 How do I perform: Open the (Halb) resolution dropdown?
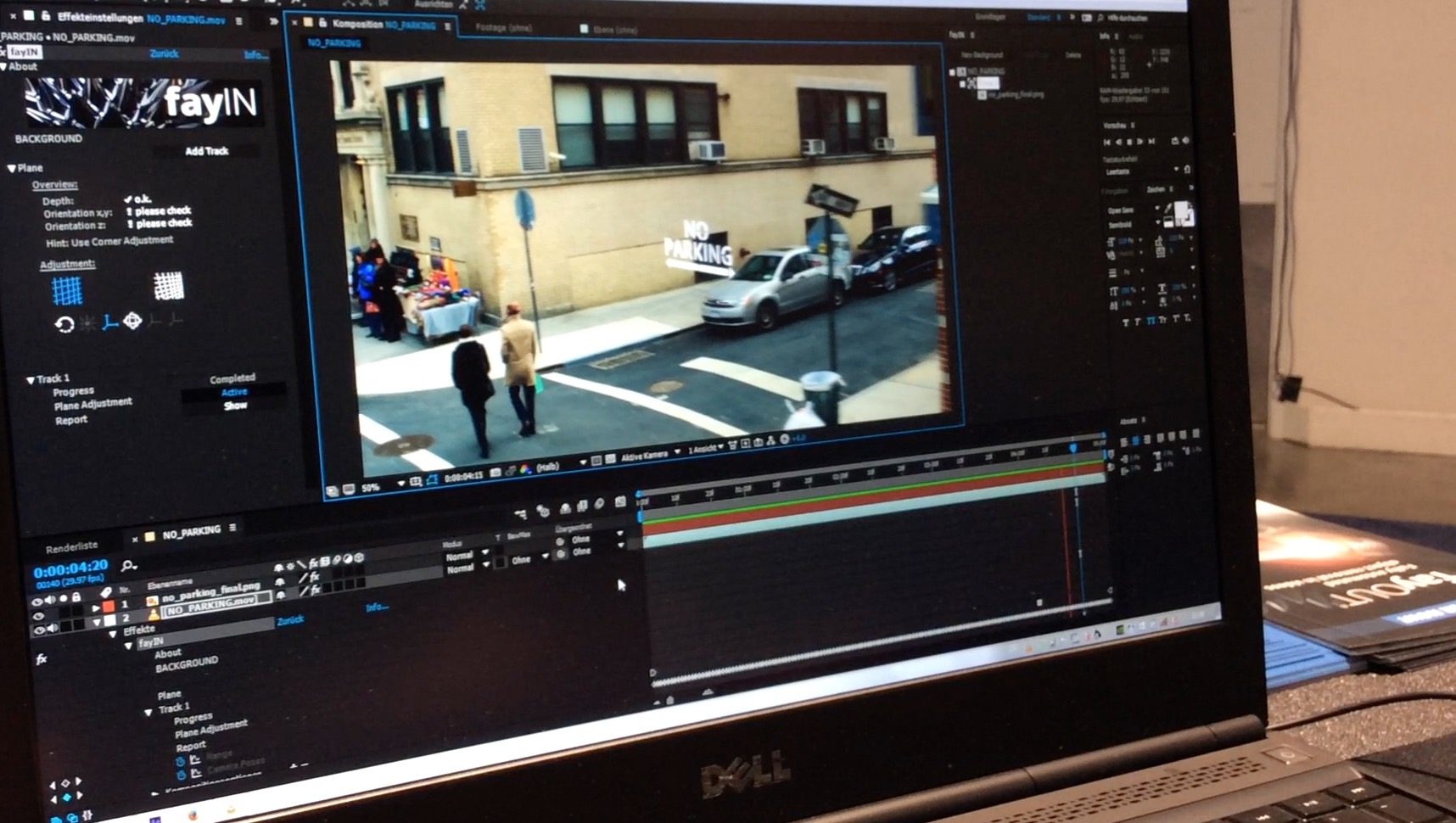click(562, 465)
